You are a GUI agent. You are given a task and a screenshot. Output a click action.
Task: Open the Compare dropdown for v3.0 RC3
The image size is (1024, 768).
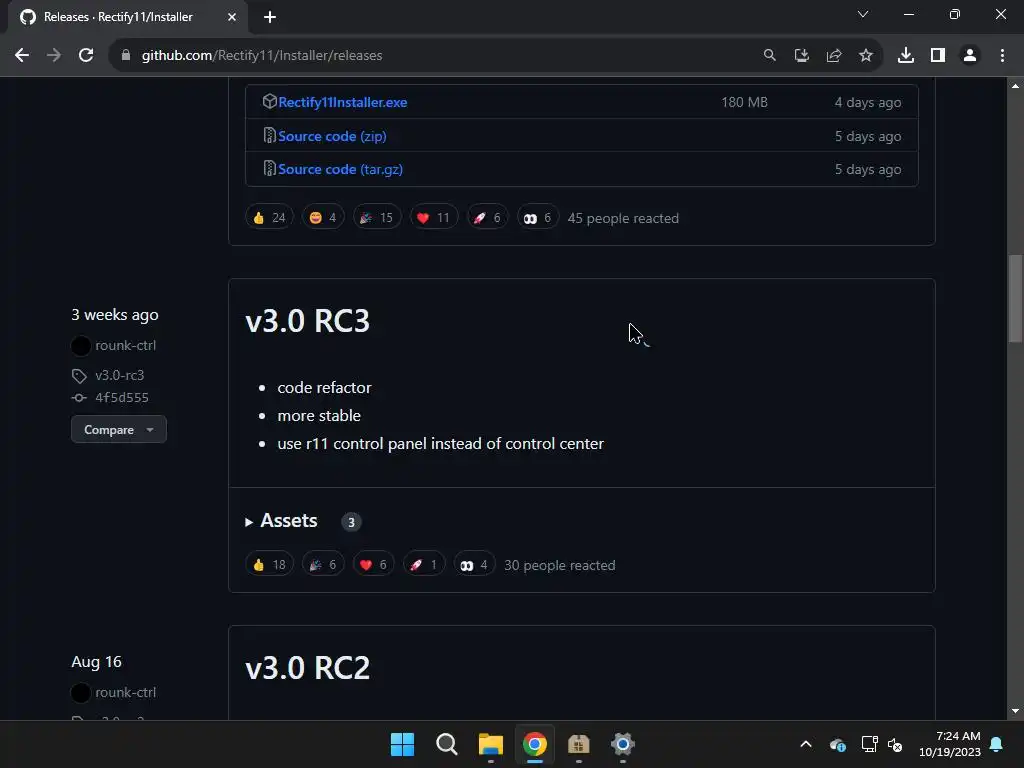pyautogui.click(x=119, y=430)
